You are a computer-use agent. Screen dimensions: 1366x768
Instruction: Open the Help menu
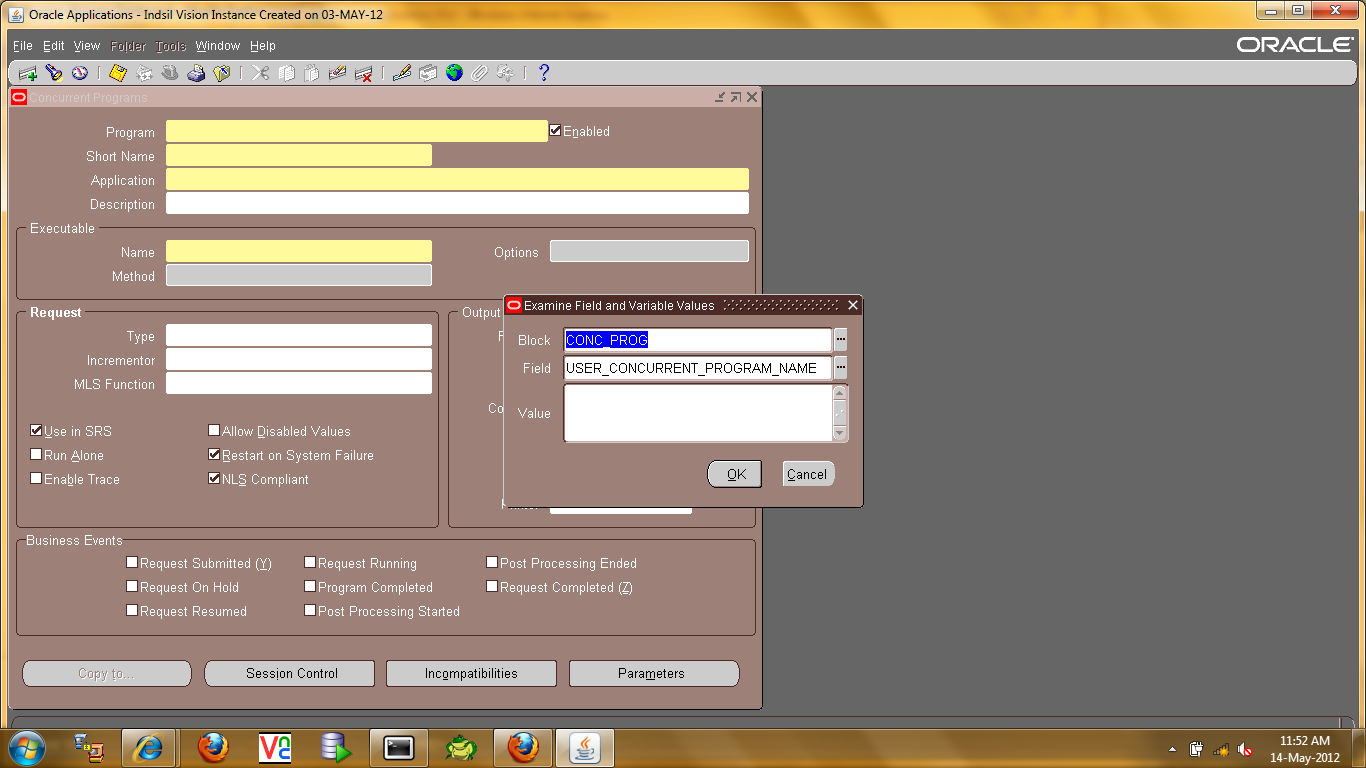coord(263,46)
